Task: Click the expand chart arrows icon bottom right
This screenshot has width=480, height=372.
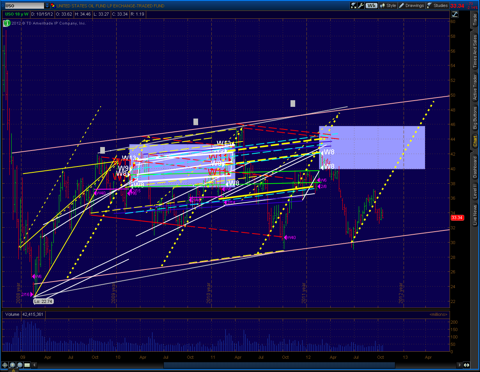Action: [x=466, y=365]
